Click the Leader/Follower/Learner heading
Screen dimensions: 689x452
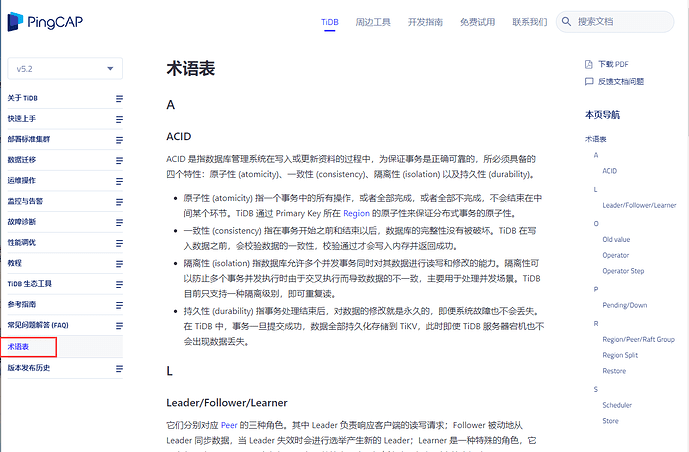coord(227,403)
